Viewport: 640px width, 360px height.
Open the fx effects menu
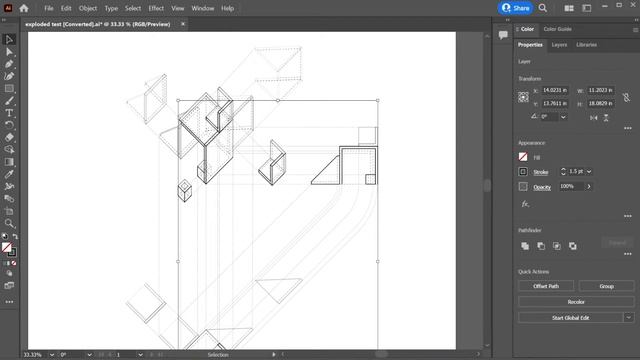525,204
